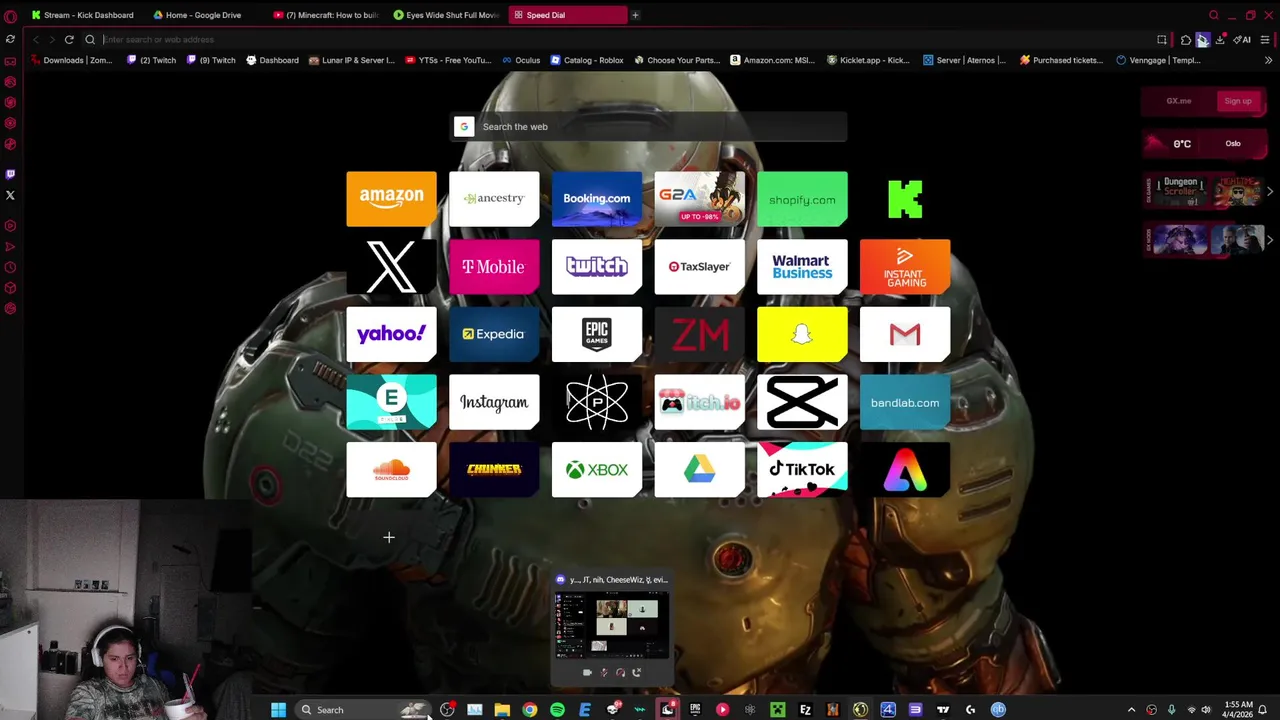Open the snapshot tool icon

1162,40
